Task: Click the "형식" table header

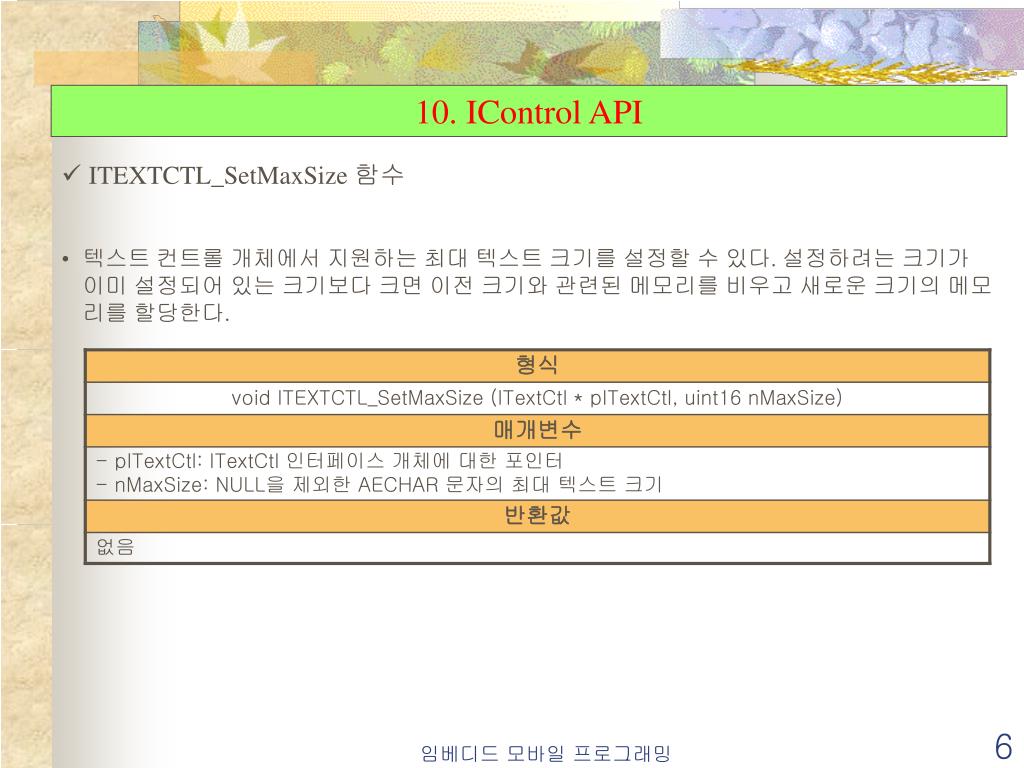Action: (x=537, y=365)
